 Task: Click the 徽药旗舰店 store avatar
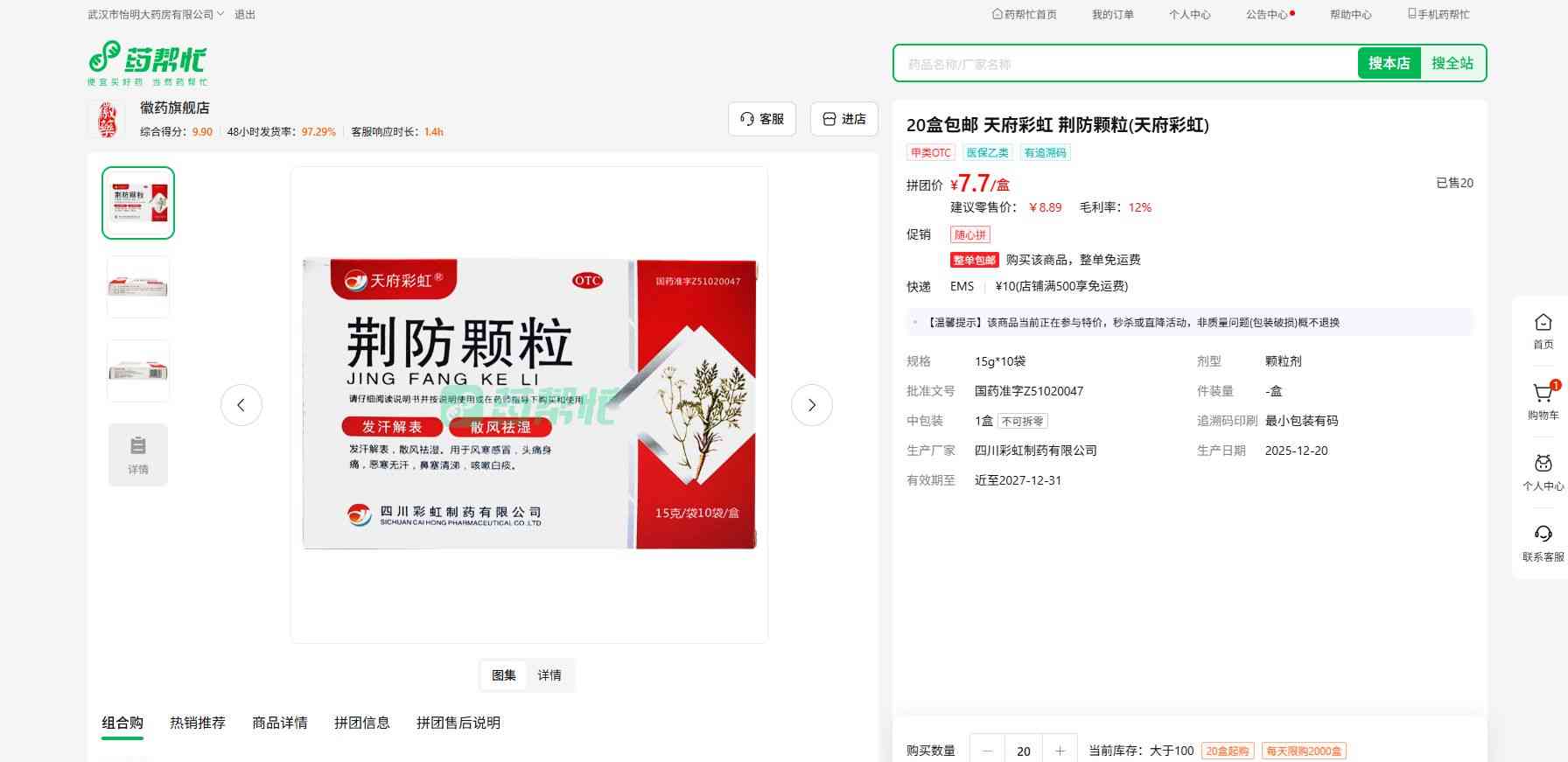click(107, 119)
